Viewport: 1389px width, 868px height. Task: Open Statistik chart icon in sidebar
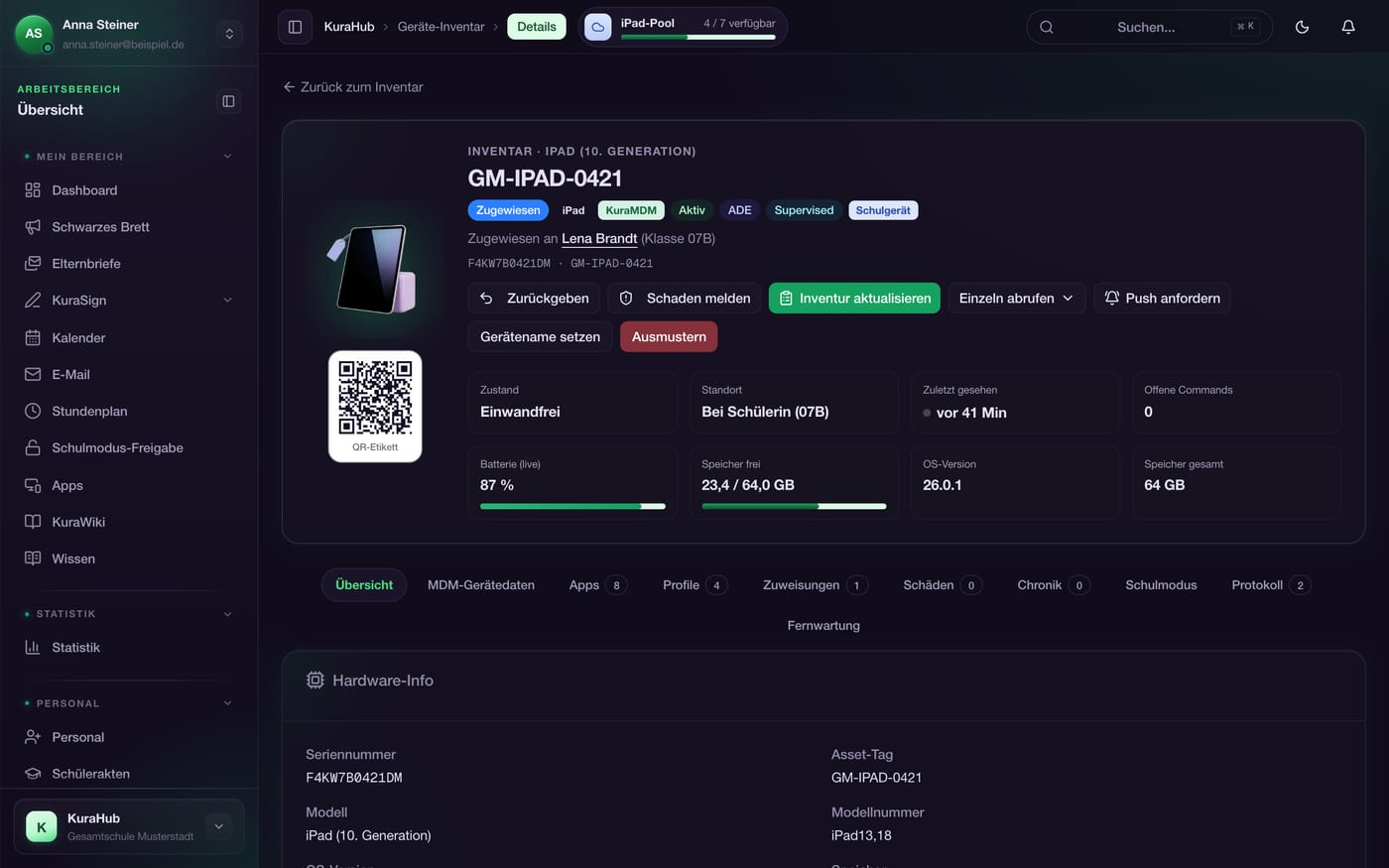pyautogui.click(x=33, y=647)
